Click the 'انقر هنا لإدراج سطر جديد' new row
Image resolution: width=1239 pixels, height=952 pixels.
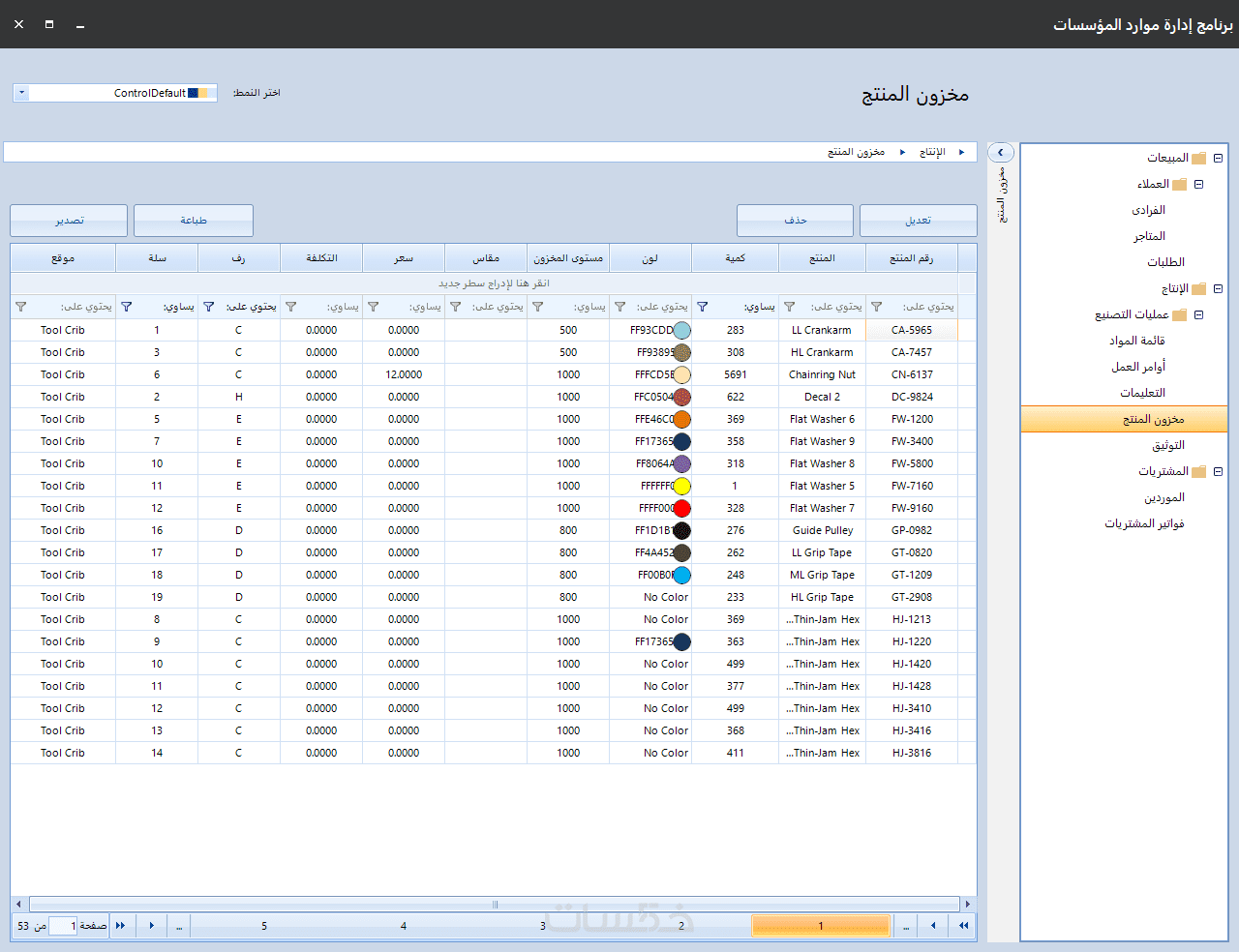(494, 283)
